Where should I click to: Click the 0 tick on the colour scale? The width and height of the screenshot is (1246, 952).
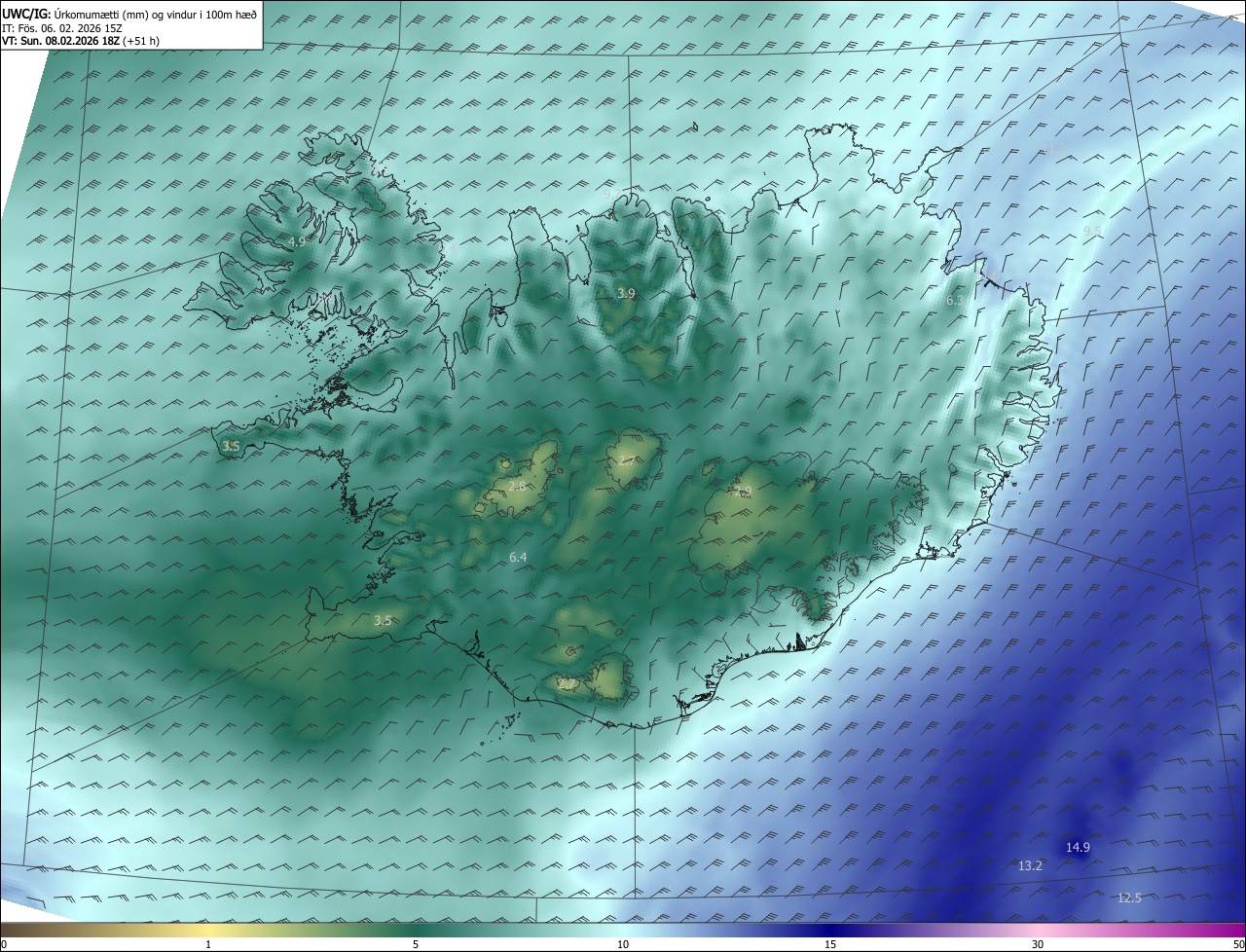tap(4, 944)
